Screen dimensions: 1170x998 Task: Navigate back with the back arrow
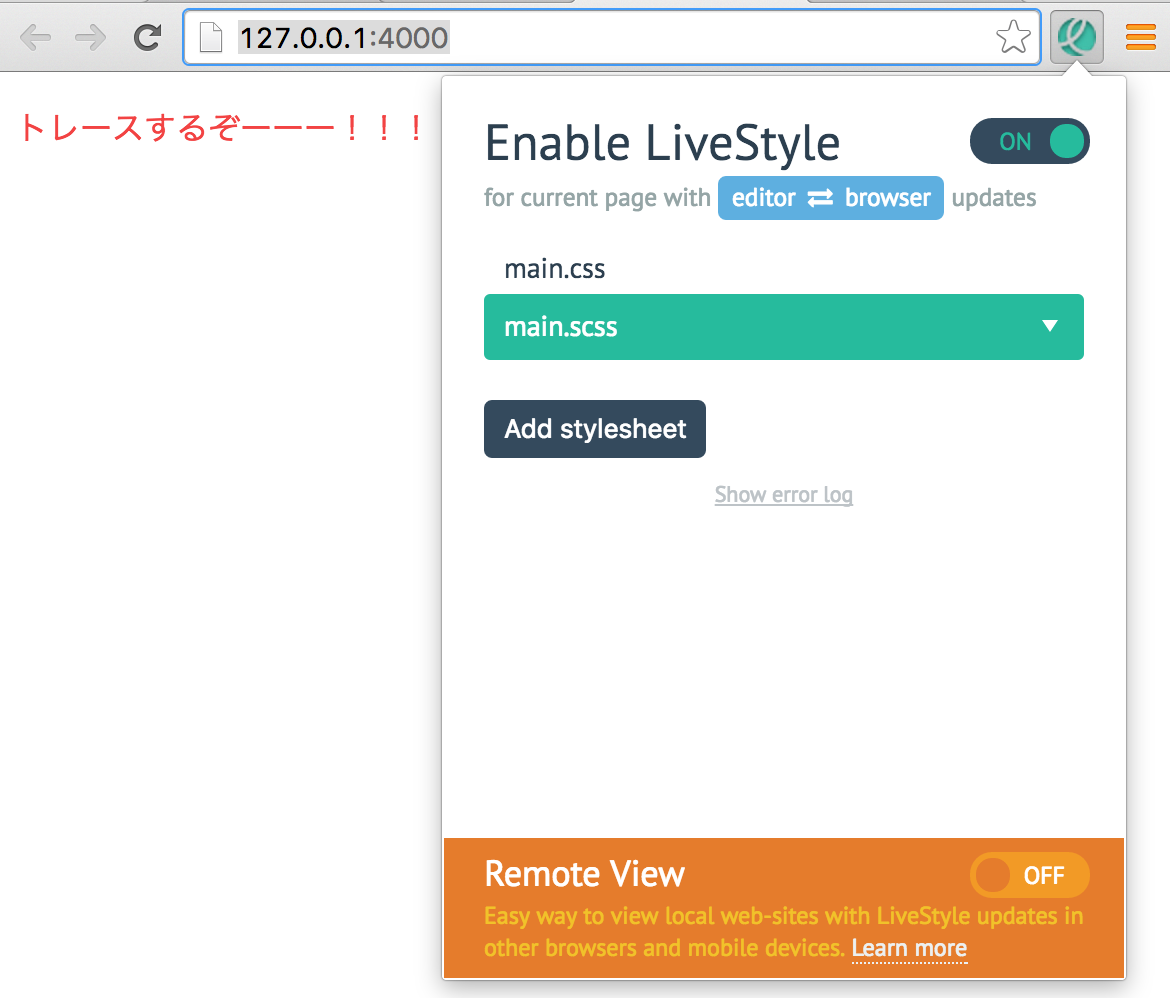tap(36, 37)
